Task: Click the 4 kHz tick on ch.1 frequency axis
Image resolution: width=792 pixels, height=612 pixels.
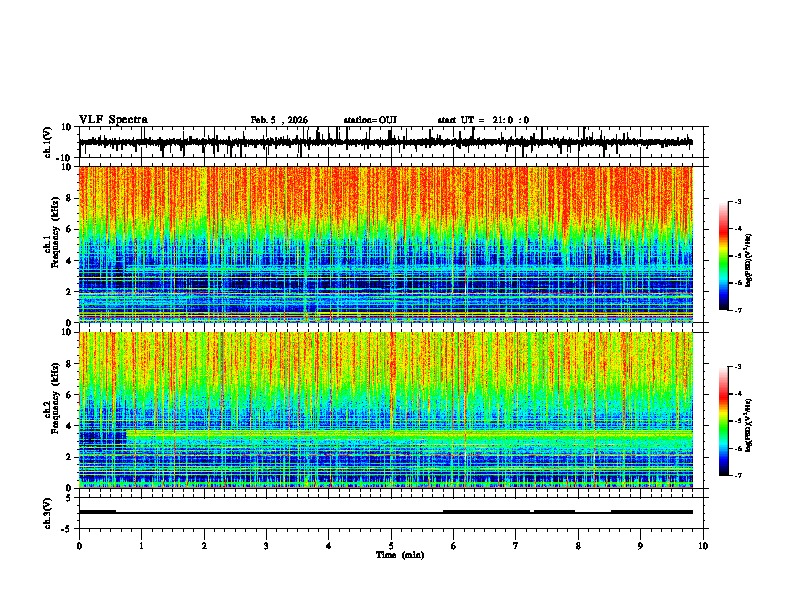Action: [x=70, y=261]
